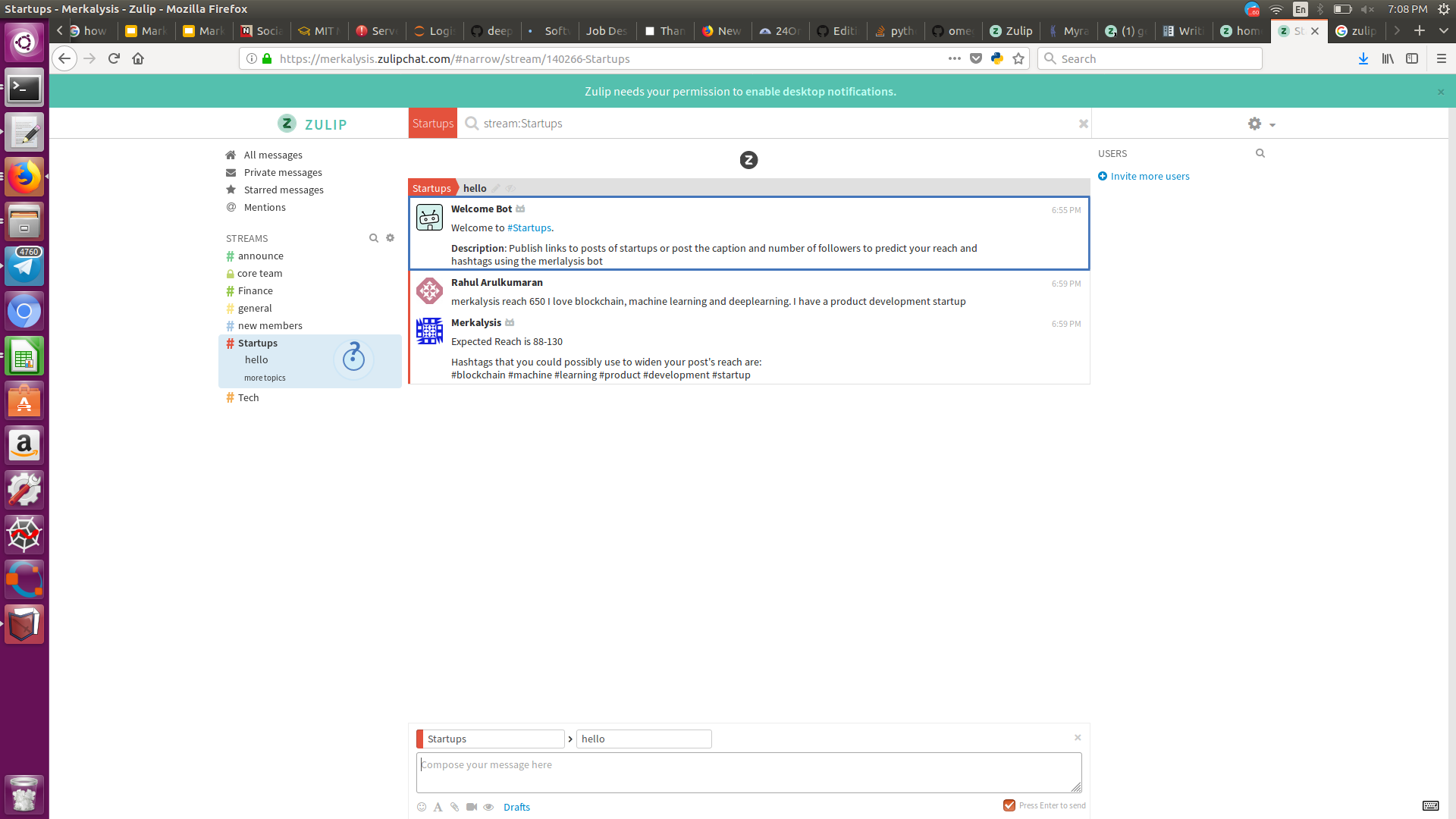Screen dimensions: 1456x819
Task: Open stream settings gear in sidebar
Action: pyautogui.click(x=391, y=238)
